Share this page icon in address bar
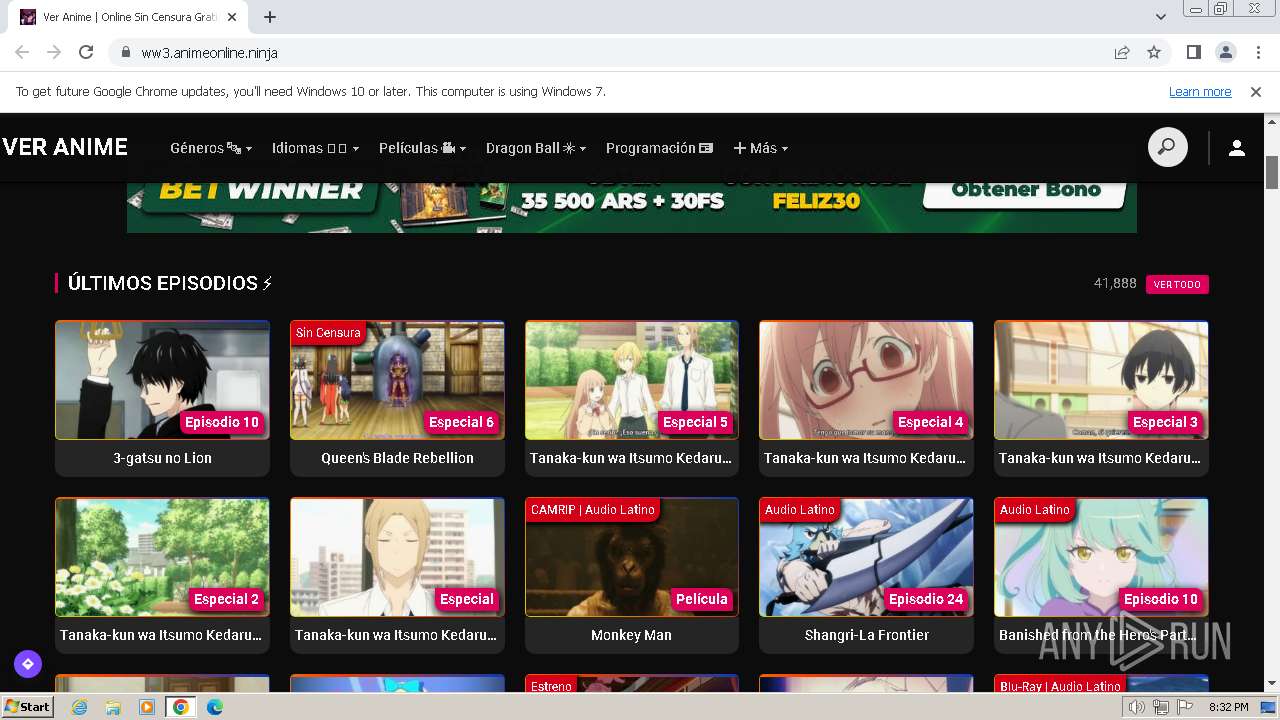 coord(1122,52)
